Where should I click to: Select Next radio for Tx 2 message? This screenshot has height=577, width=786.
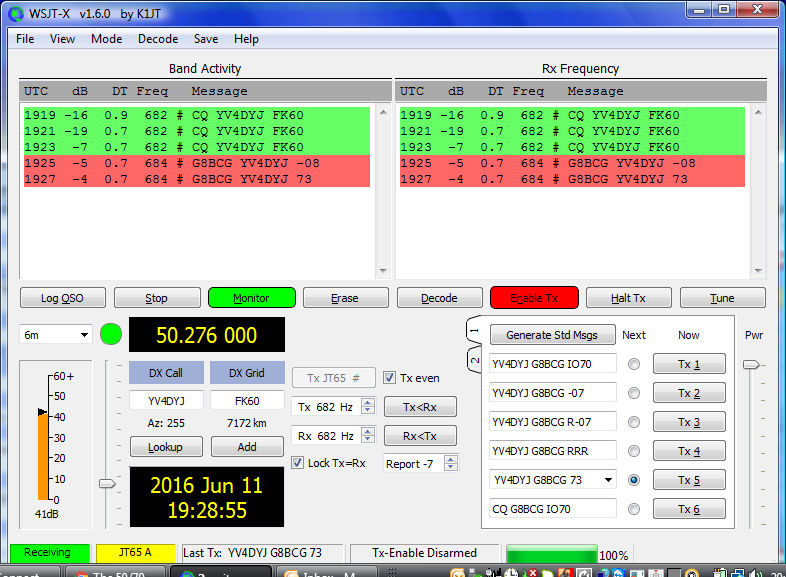(634, 393)
